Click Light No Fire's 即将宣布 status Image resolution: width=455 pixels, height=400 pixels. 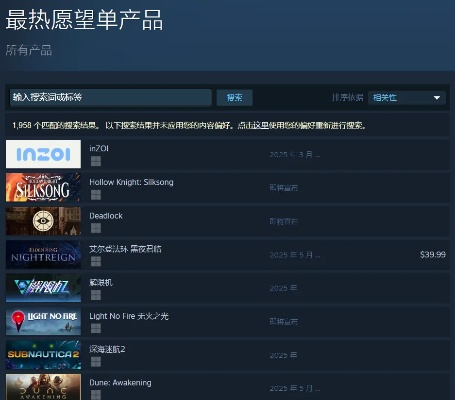284,322
